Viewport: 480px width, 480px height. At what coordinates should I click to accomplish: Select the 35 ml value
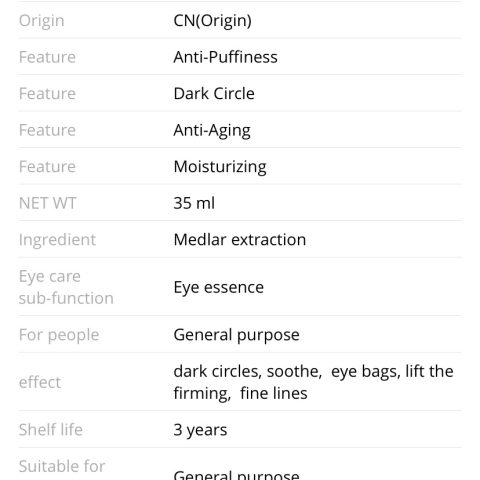pyautogui.click(x=194, y=203)
